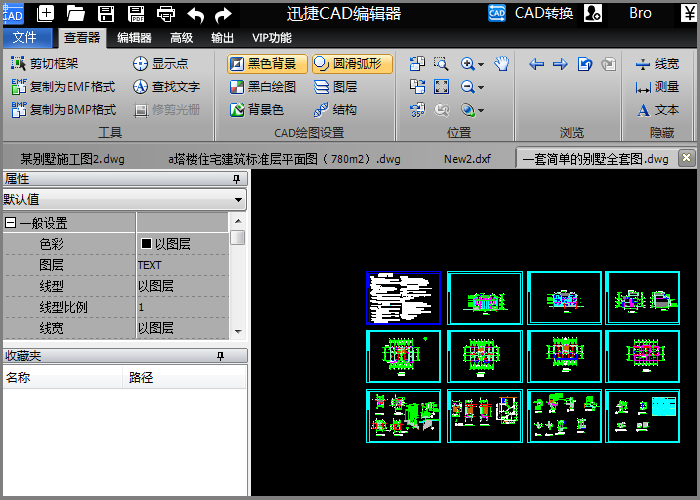Click the white text drawing sheet thumbnail
Viewport: 700px width, 500px height.
(403, 298)
